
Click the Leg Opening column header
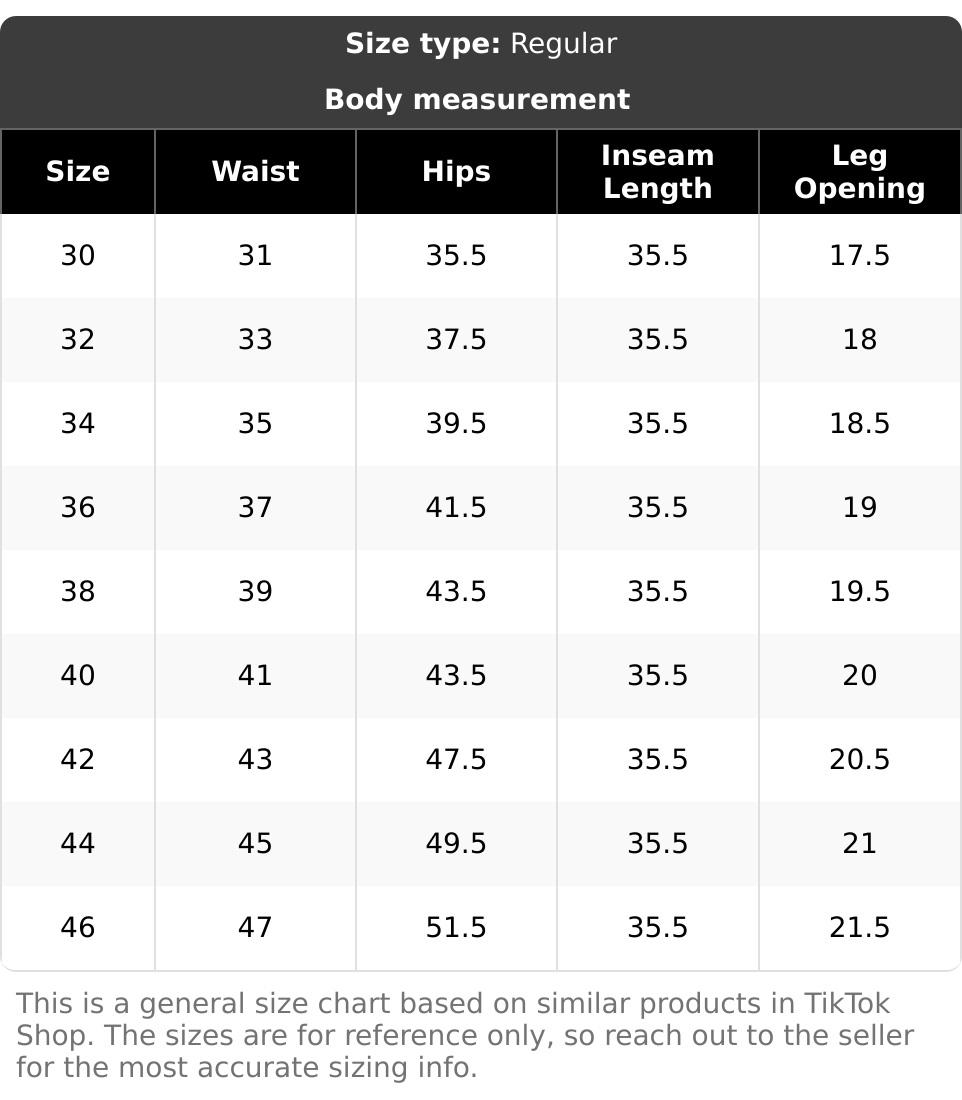859,172
